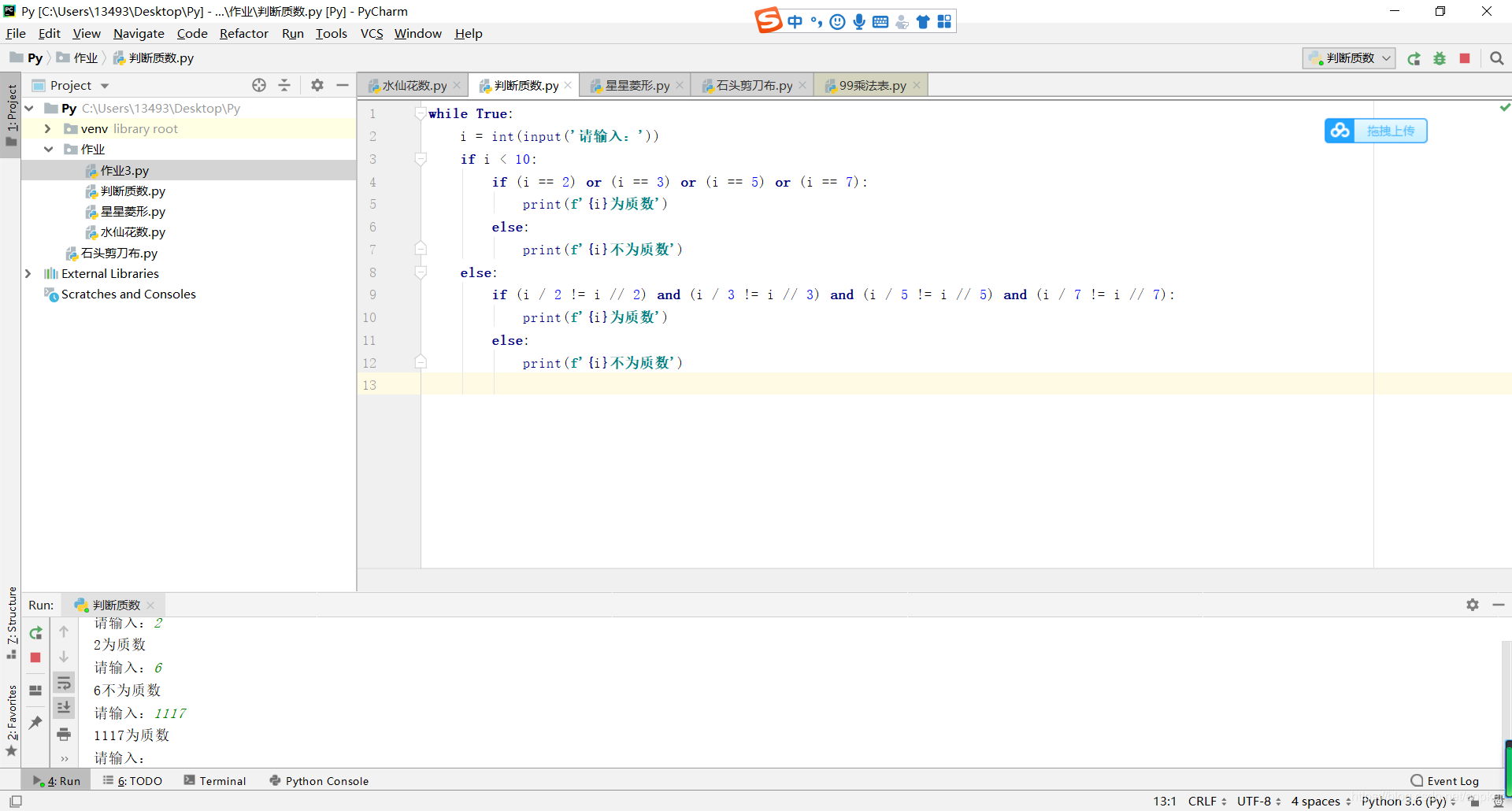Collapse the Py root folder
The width and height of the screenshot is (1512, 811).
(x=29, y=108)
